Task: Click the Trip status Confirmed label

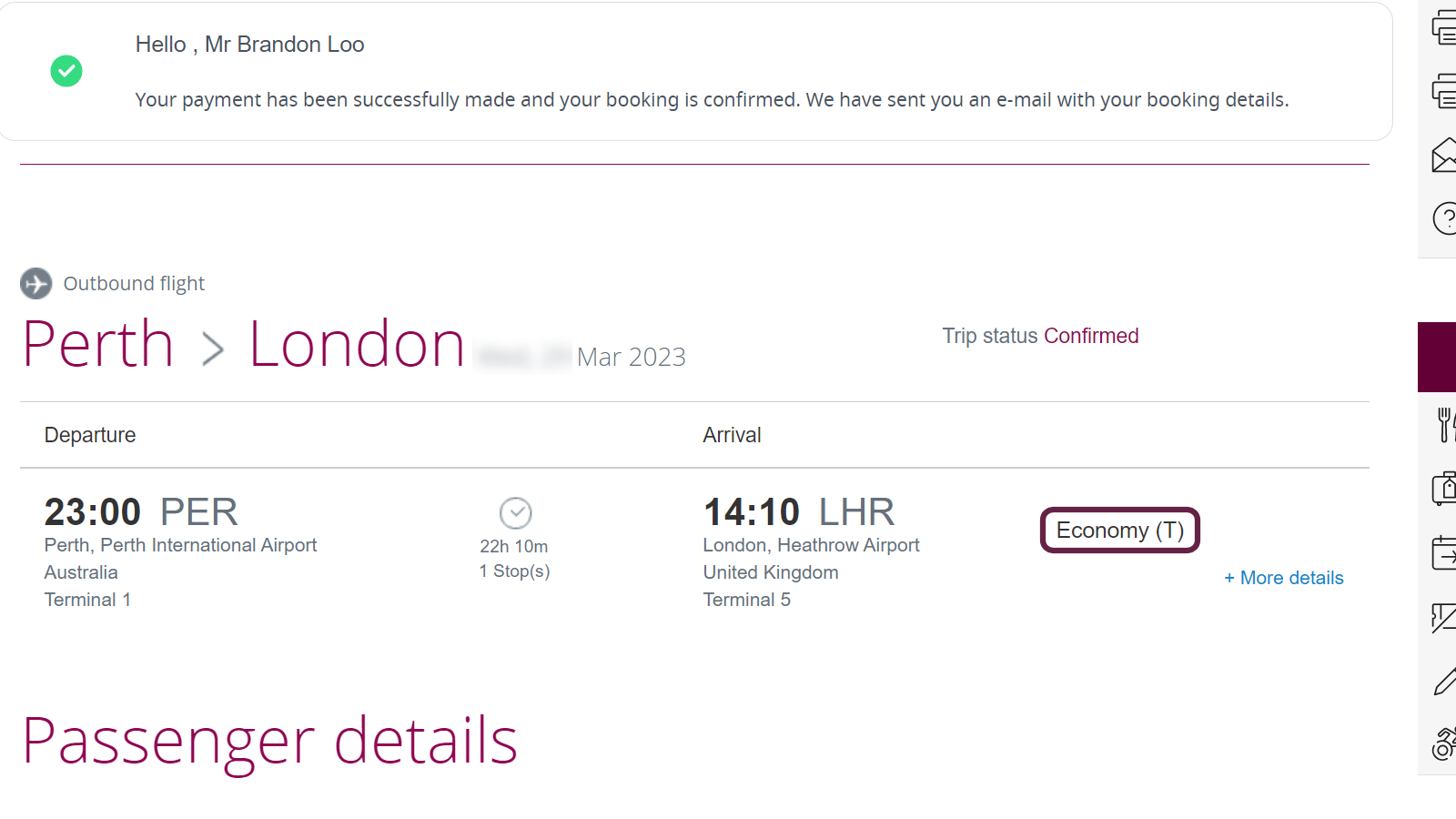Action: 1040,336
